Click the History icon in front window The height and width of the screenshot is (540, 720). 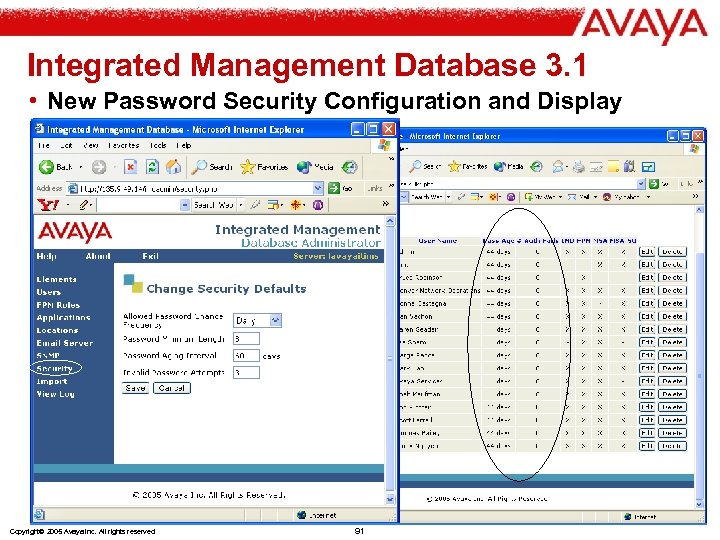tap(349, 167)
